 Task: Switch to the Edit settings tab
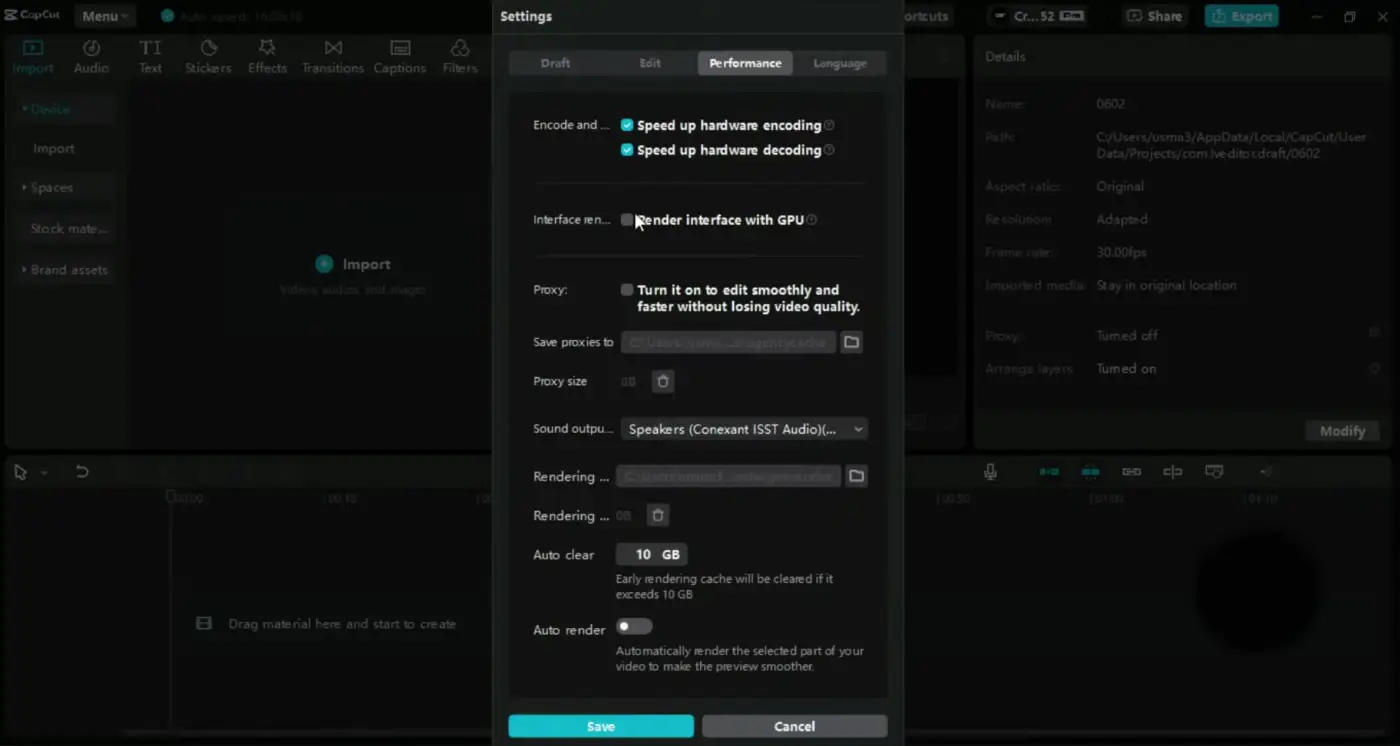[650, 62]
